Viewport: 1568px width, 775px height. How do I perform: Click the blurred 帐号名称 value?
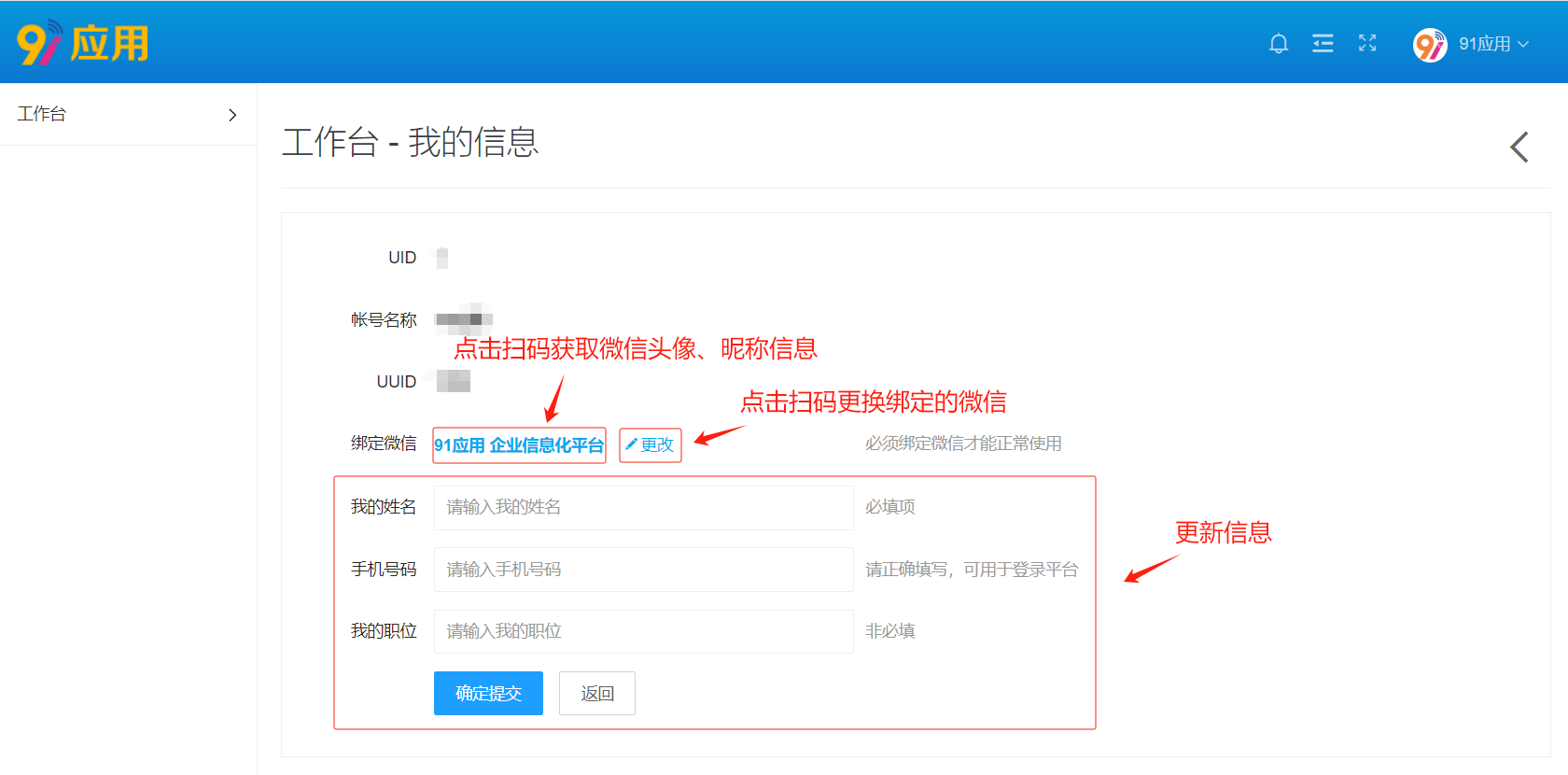click(464, 318)
